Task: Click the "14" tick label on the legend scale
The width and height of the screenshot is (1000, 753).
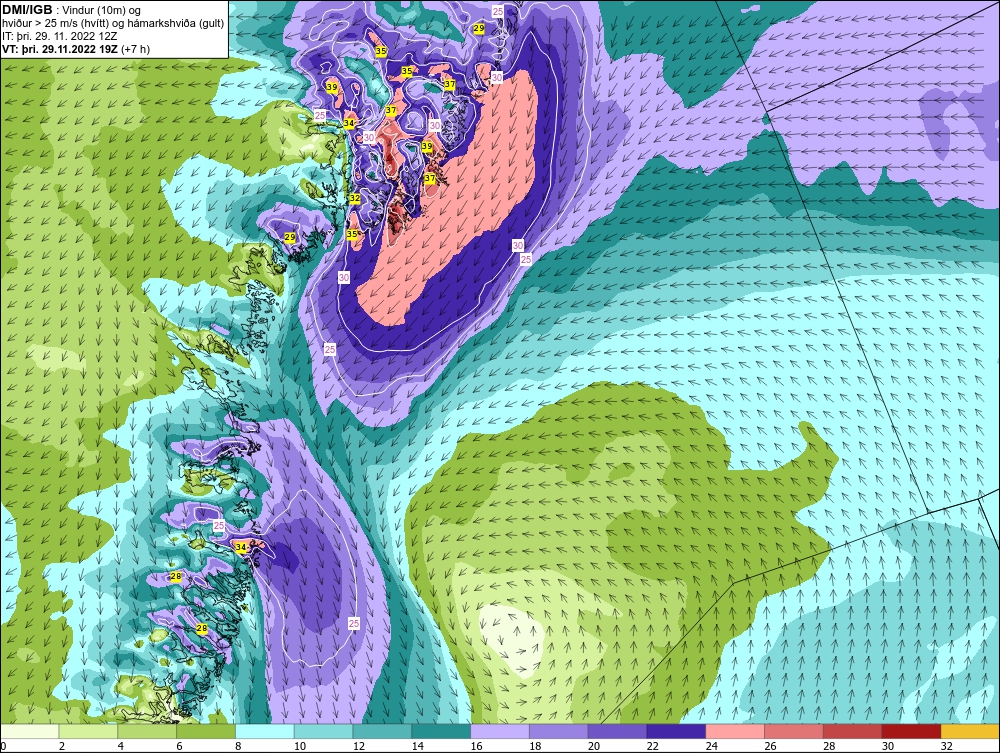Action: click(417, 746)
